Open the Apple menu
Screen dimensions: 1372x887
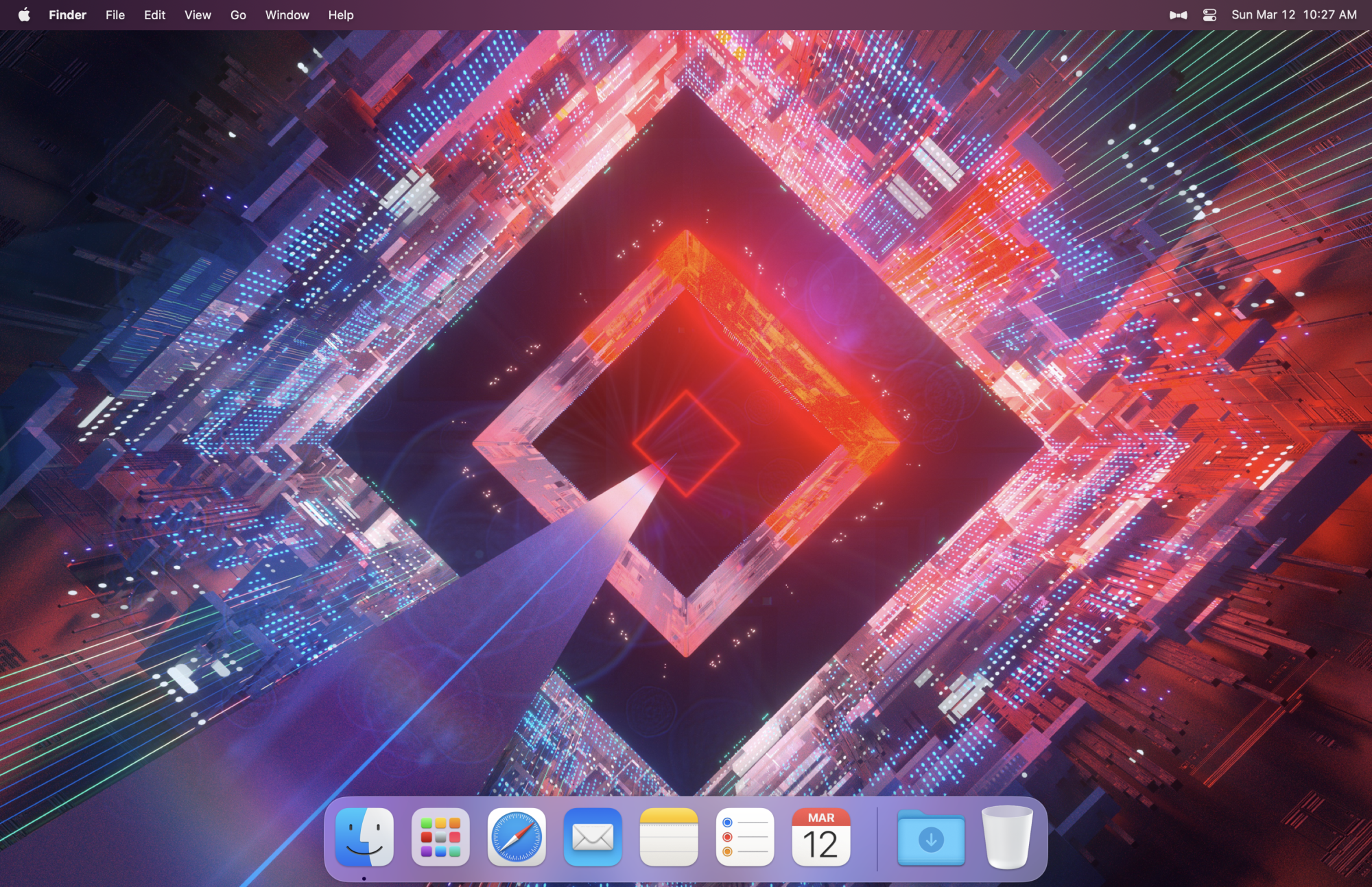24,14
